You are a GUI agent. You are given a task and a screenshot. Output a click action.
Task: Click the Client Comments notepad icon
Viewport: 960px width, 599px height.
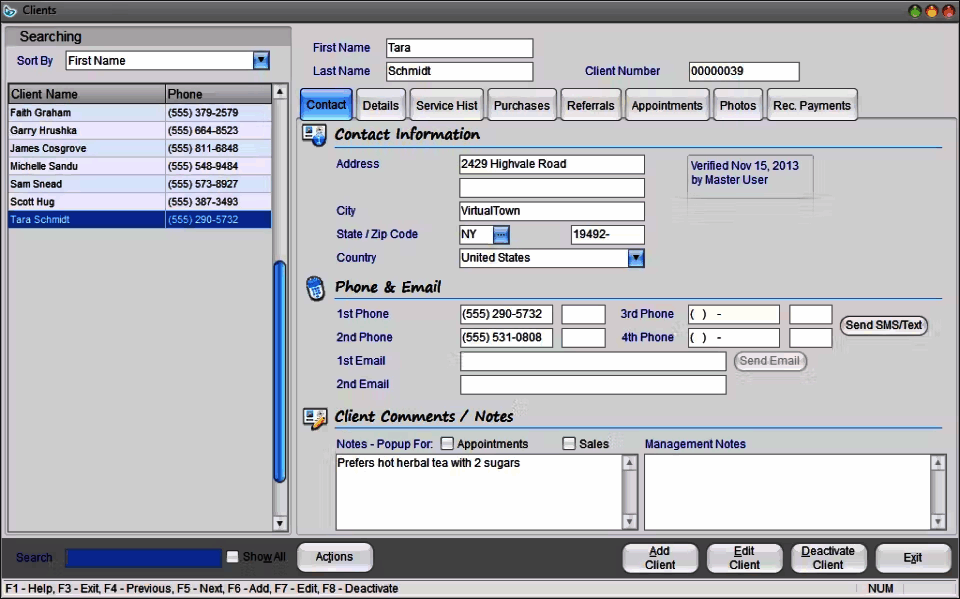coord(314,418)
